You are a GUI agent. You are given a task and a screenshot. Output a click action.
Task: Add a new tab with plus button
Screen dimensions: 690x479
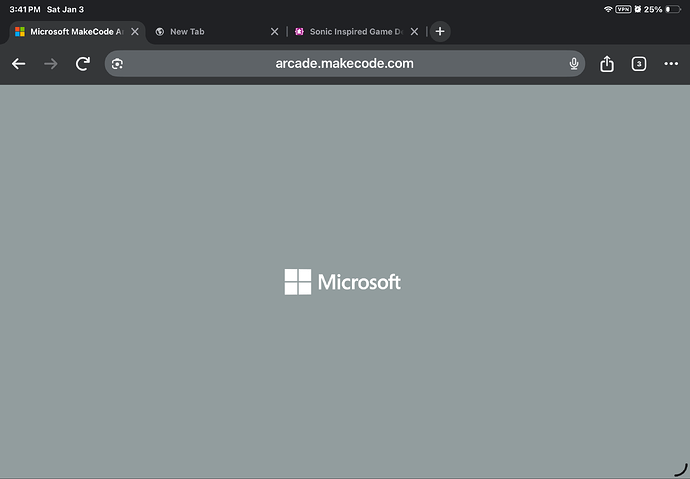440,31
